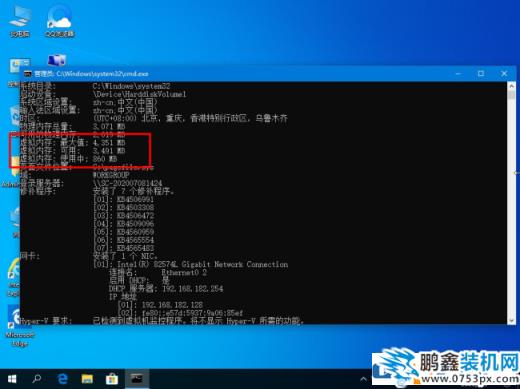Click the 3,071 MB physical memory value

109,127
